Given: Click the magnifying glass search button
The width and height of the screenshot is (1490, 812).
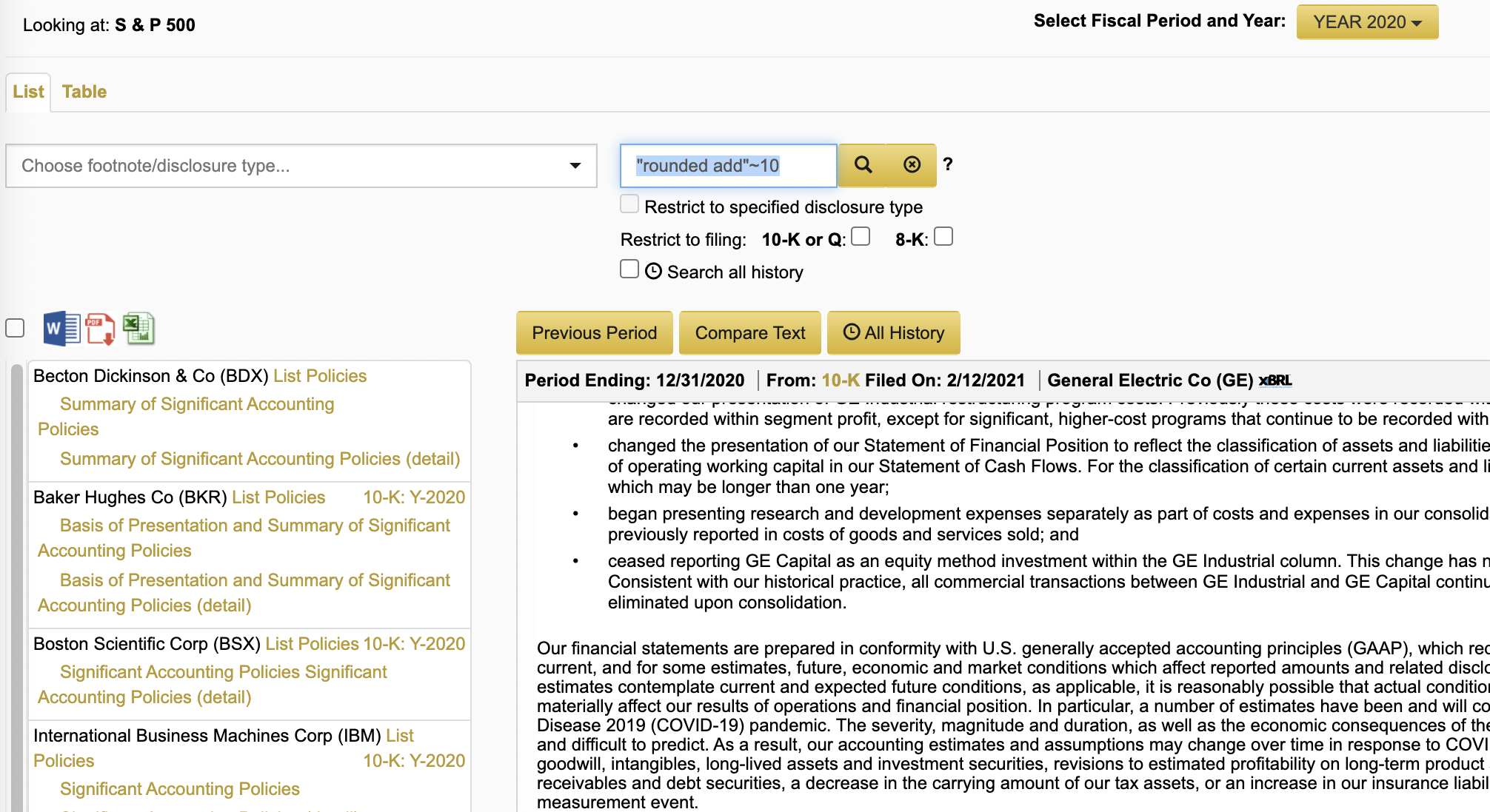Looking at the screenshot, I should coord(863,165).
